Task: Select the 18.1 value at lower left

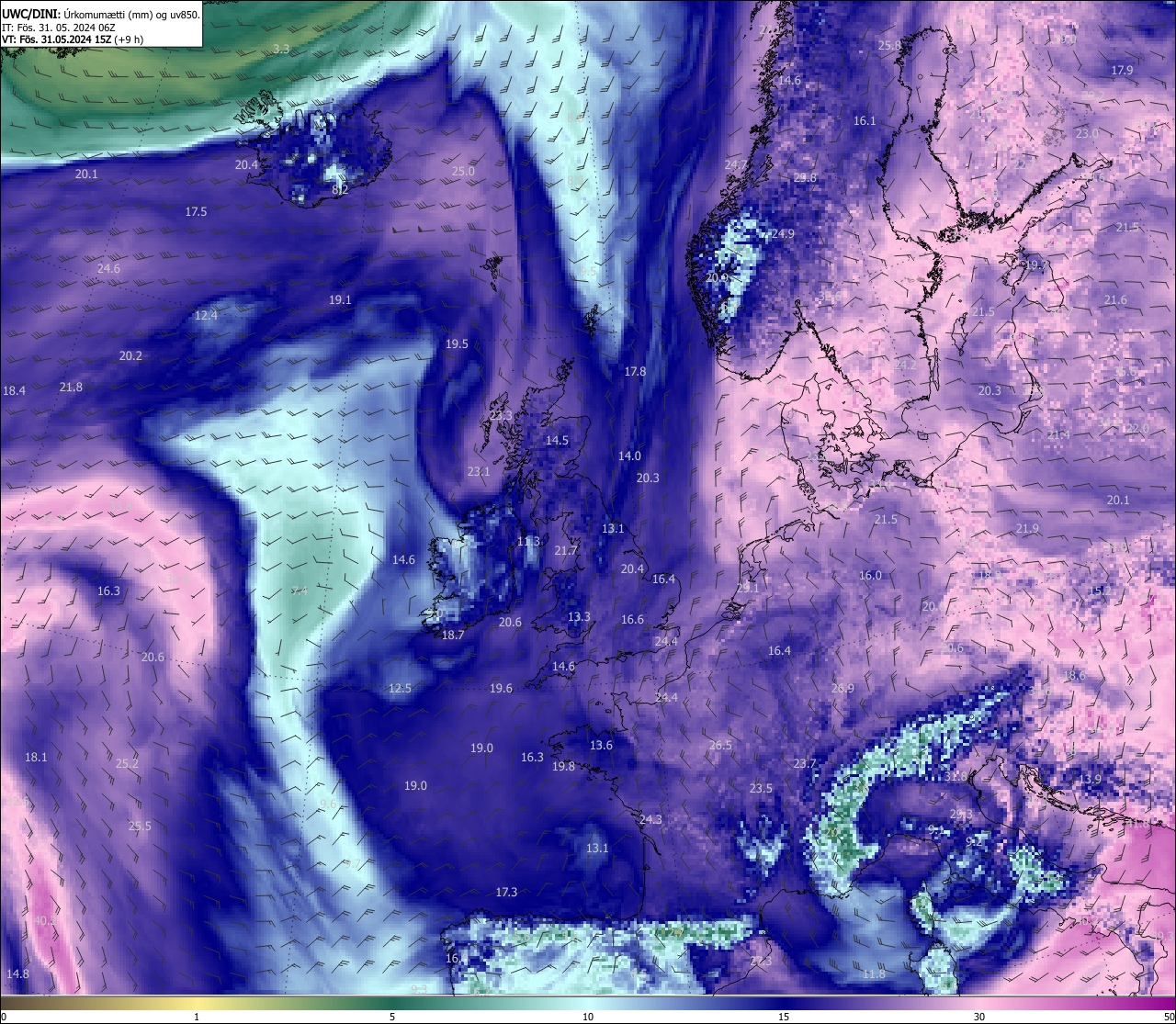Action: (x=36, y=757)
